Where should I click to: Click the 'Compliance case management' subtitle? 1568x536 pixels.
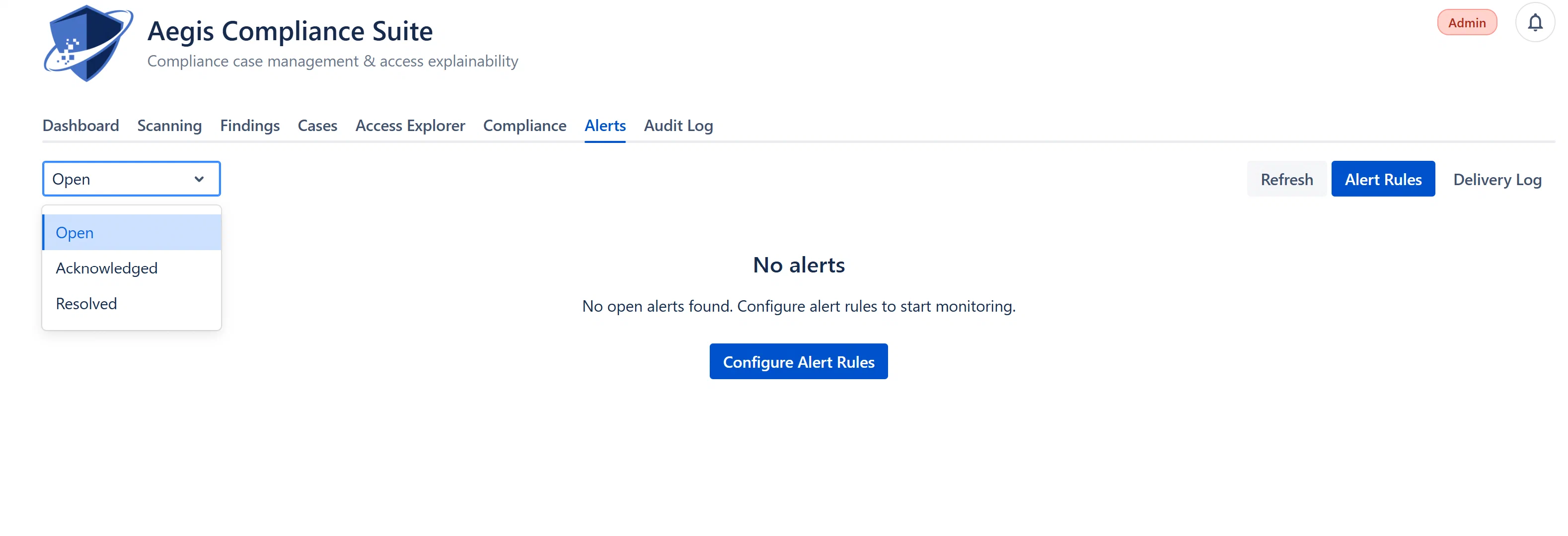pyautogui.click(x=332, y=62)
